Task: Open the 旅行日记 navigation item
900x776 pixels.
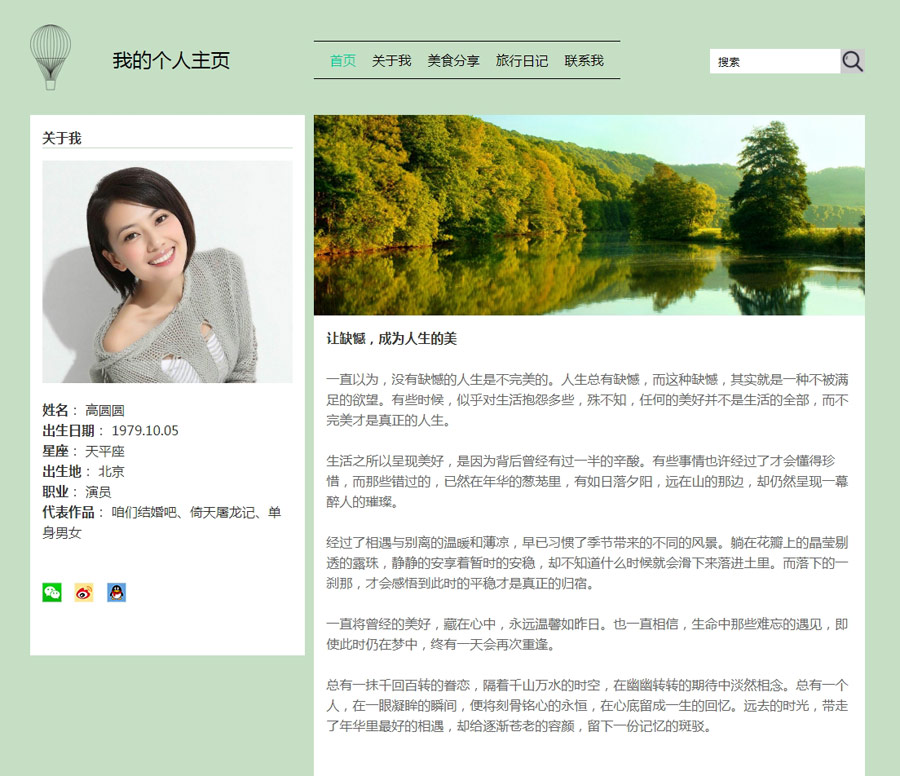Action: coord(522,60)
